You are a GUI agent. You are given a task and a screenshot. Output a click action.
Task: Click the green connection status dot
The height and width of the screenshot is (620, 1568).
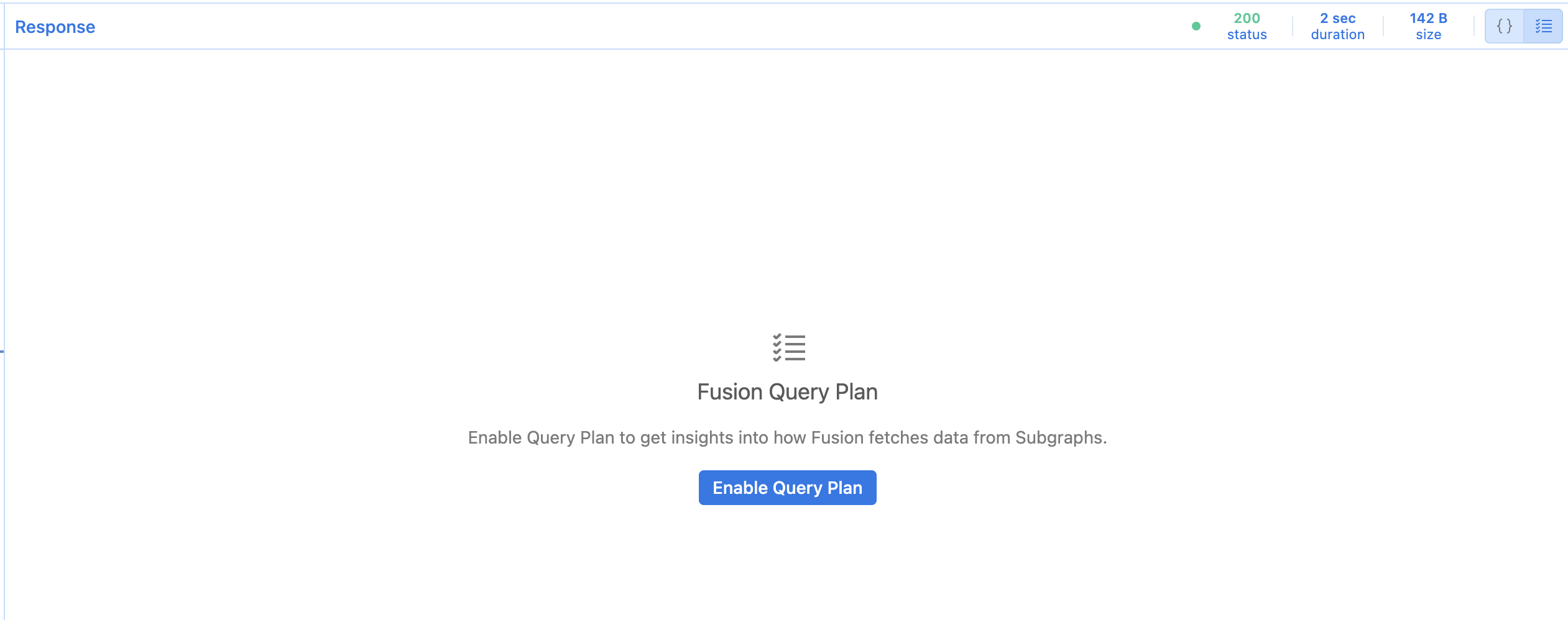pos(1197,26)
